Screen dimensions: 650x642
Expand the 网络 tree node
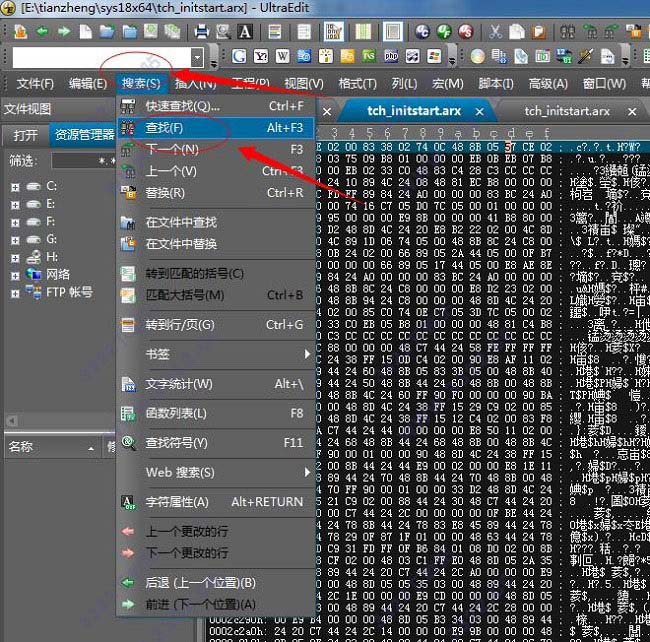pyautogui.click(x=15, y=276)
